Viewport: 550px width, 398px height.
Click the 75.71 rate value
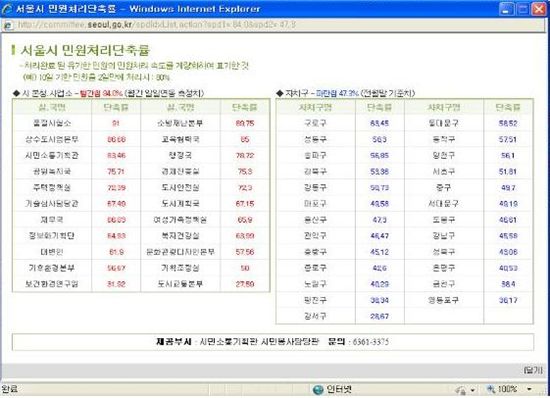point(116,171)
